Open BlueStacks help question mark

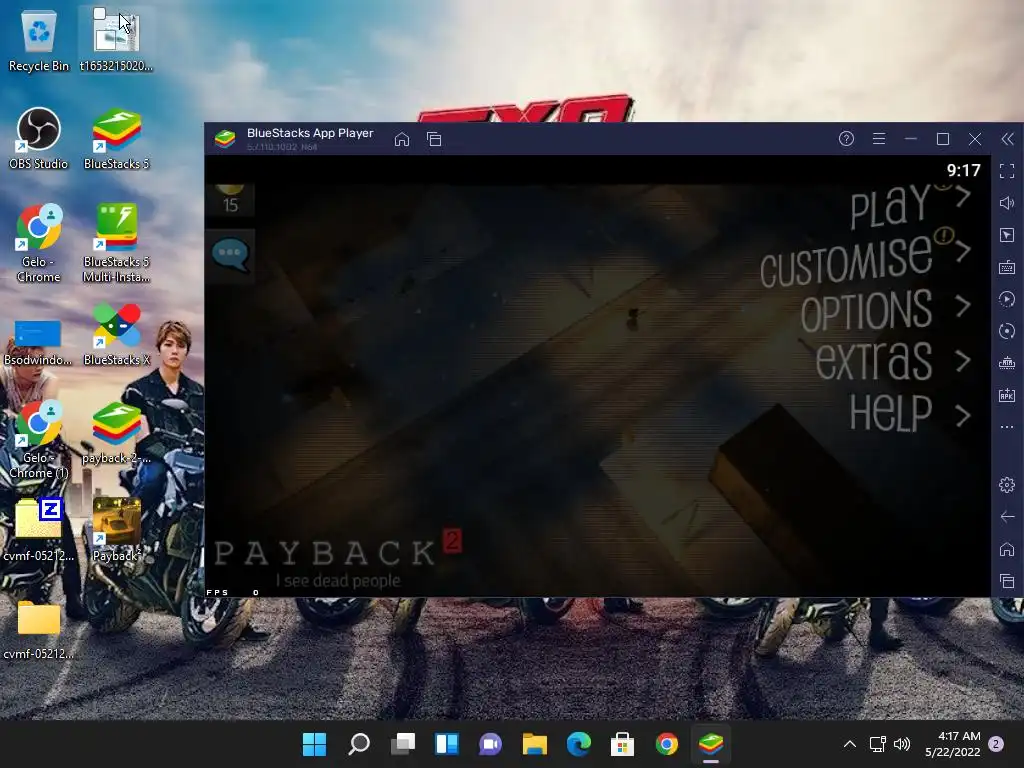coord(846,138)
